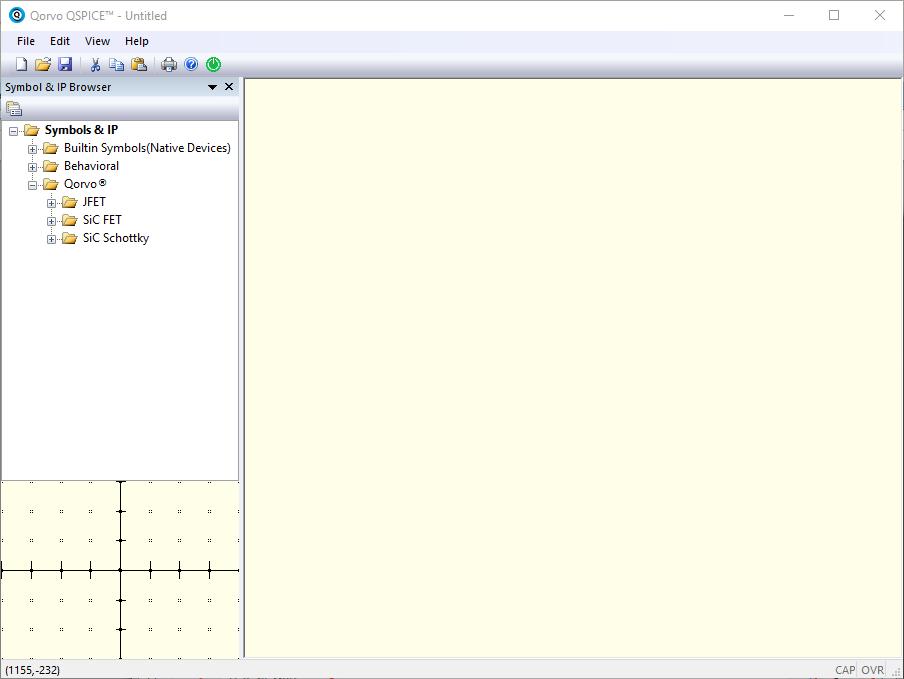904x679 pixels.
Task: Open the Help menu
Action: (x=137, y=41)
